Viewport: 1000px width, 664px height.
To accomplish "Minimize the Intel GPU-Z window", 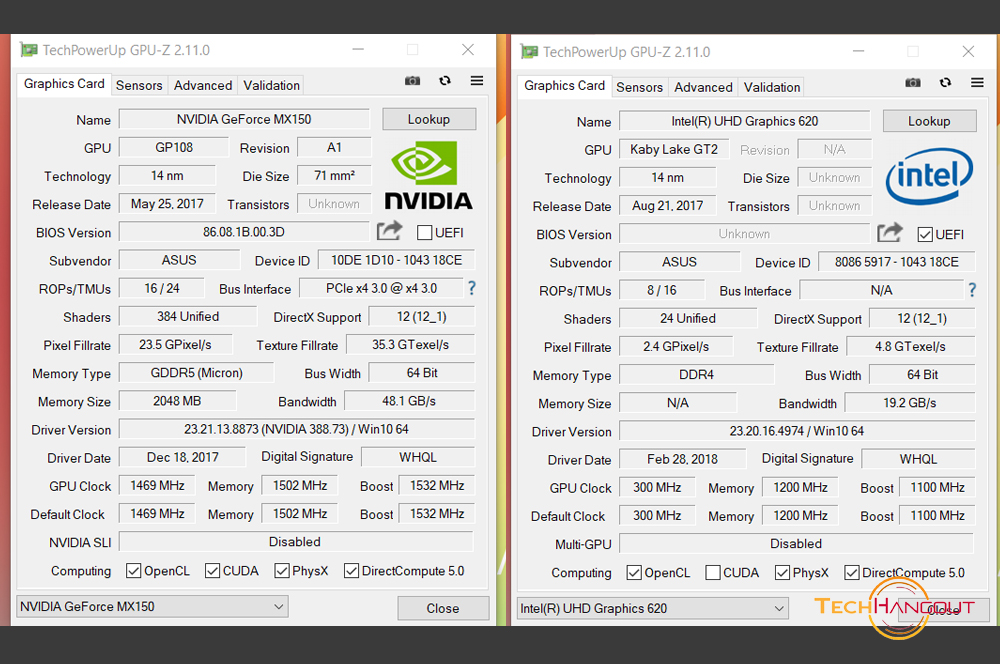I will (x=858, y=52).
